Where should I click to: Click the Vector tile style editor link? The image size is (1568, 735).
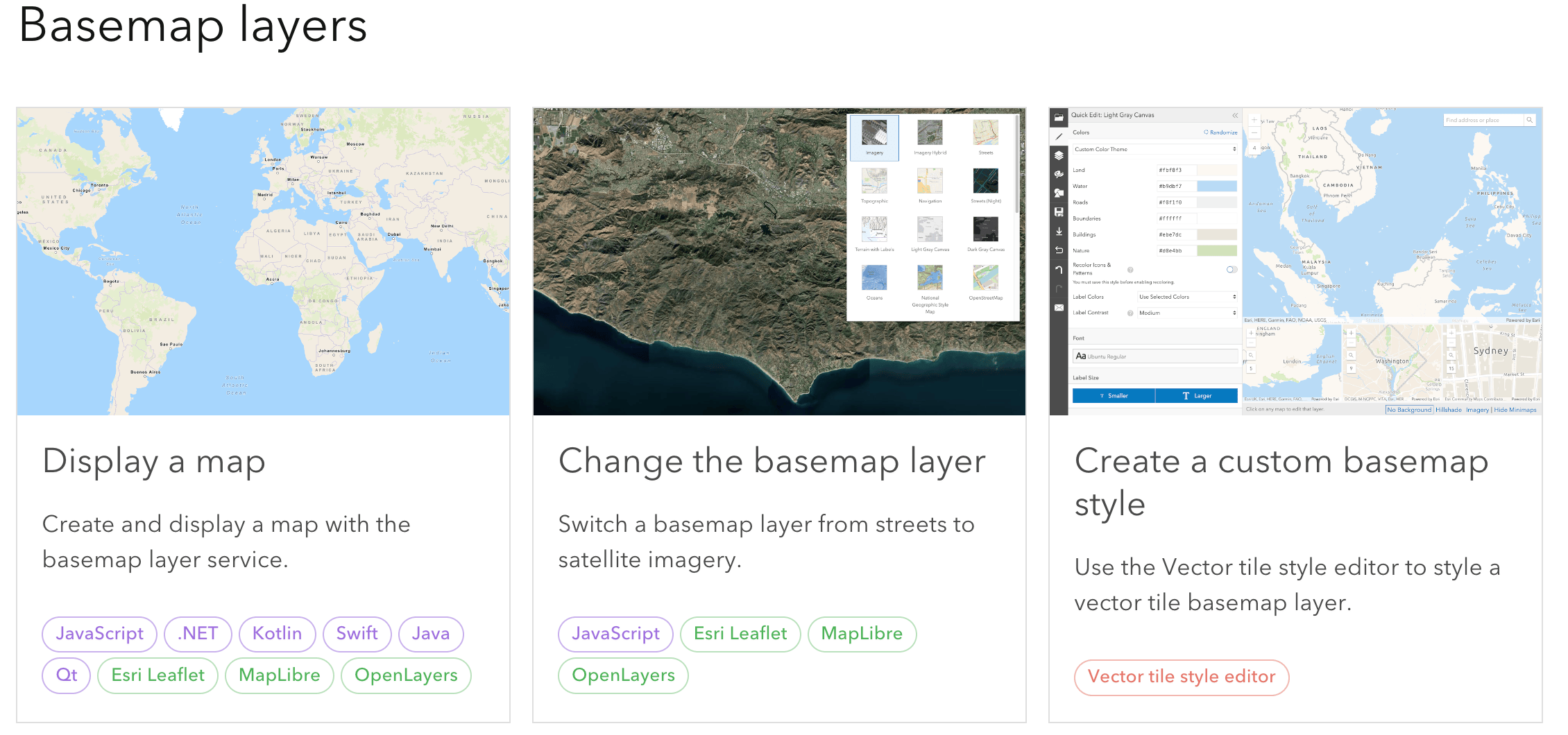pos(1181,677)
